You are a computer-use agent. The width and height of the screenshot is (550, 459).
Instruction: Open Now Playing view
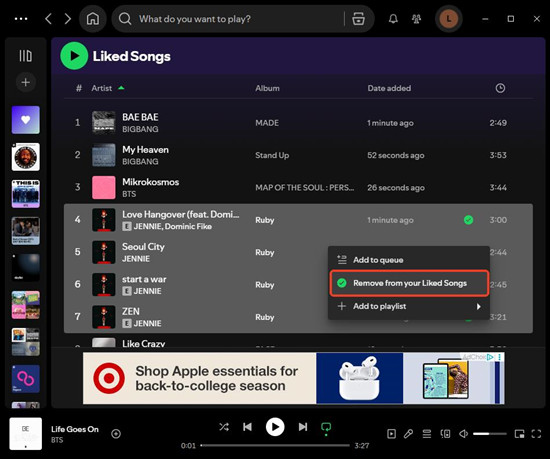[x=391, y=434]
